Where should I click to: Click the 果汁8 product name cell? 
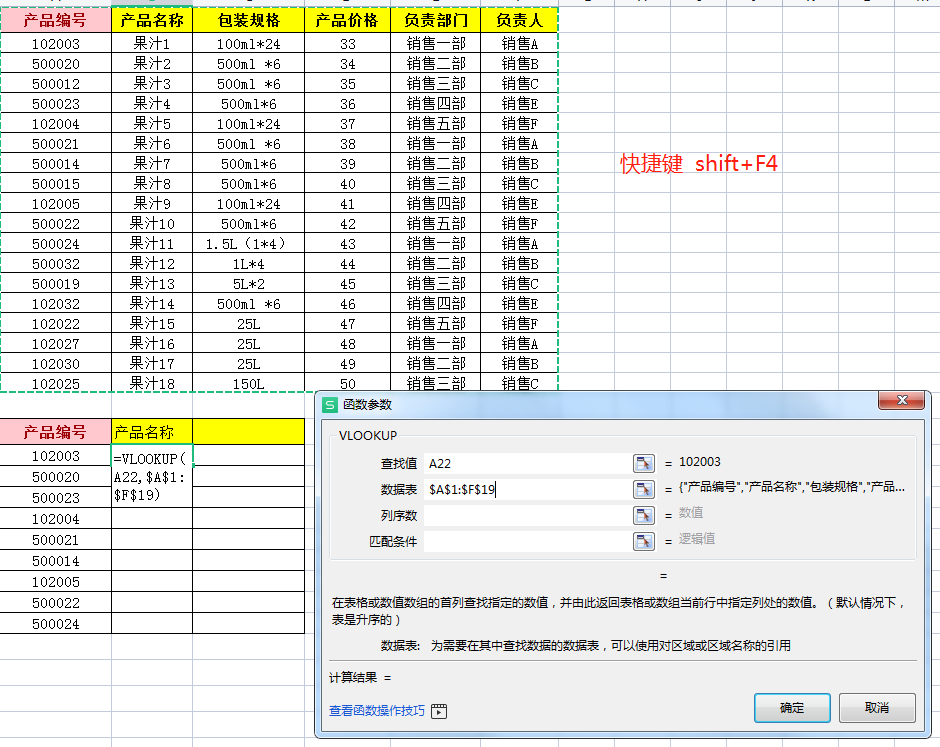(x=152, y=183)
